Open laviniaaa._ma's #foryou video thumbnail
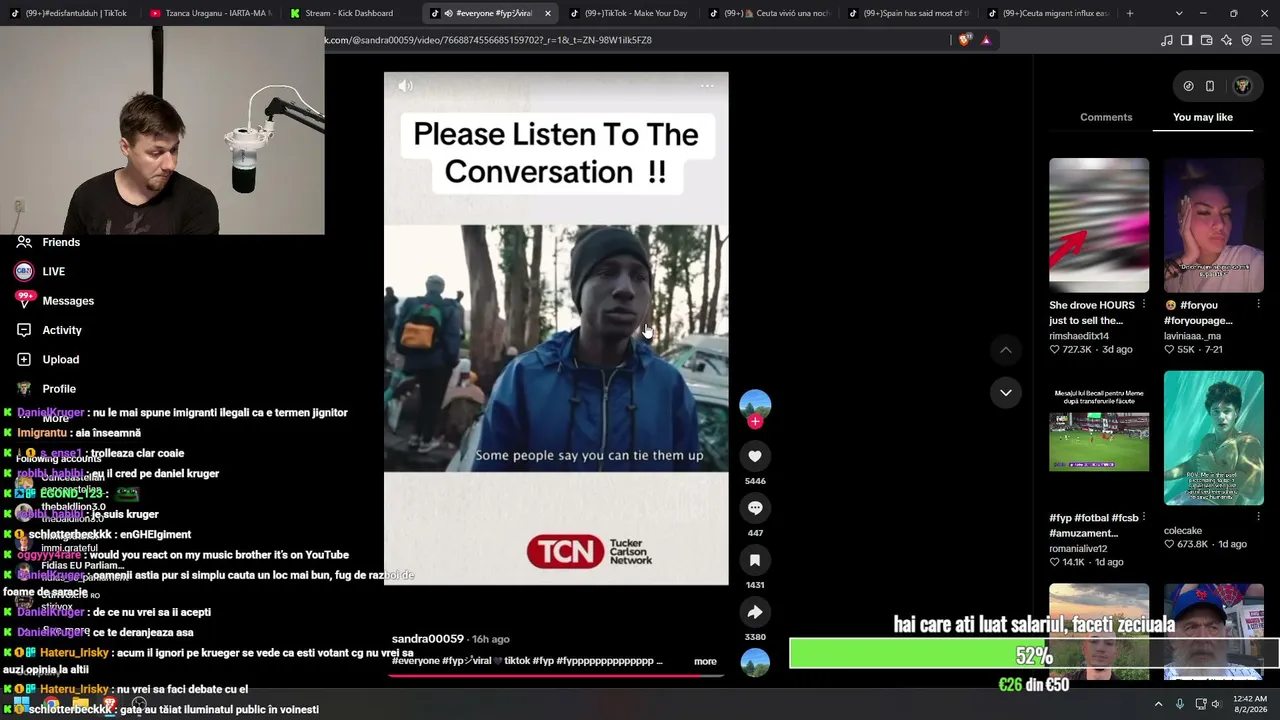1280x720 pixels. coord(1214,225)
